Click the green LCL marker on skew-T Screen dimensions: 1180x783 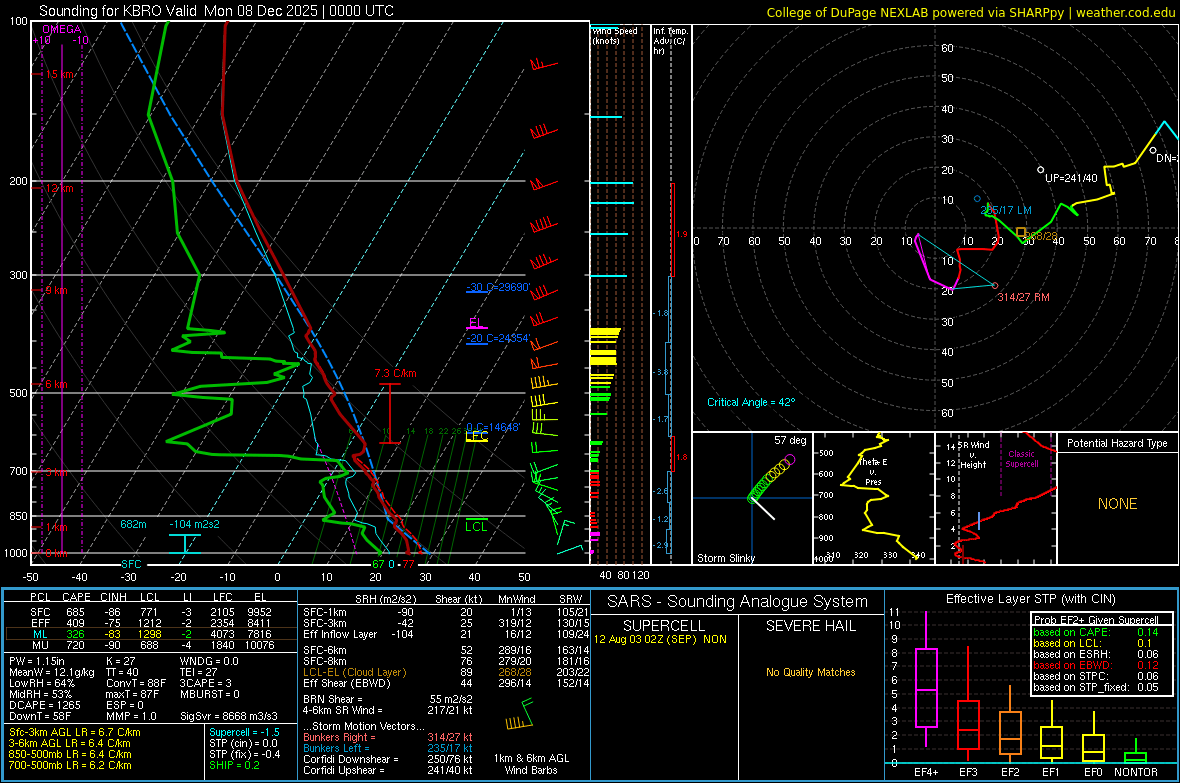pos(476,526)
